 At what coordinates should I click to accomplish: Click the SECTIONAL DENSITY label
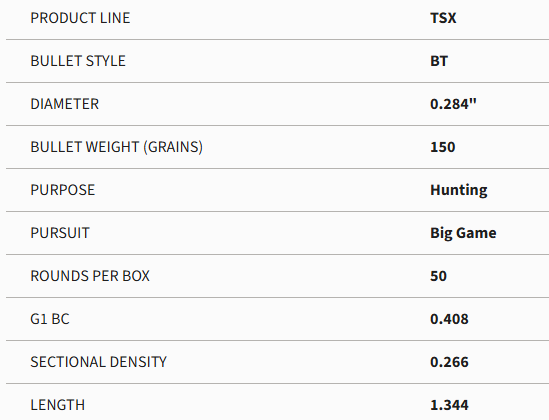pyautogui.click(x=98, y=362)
